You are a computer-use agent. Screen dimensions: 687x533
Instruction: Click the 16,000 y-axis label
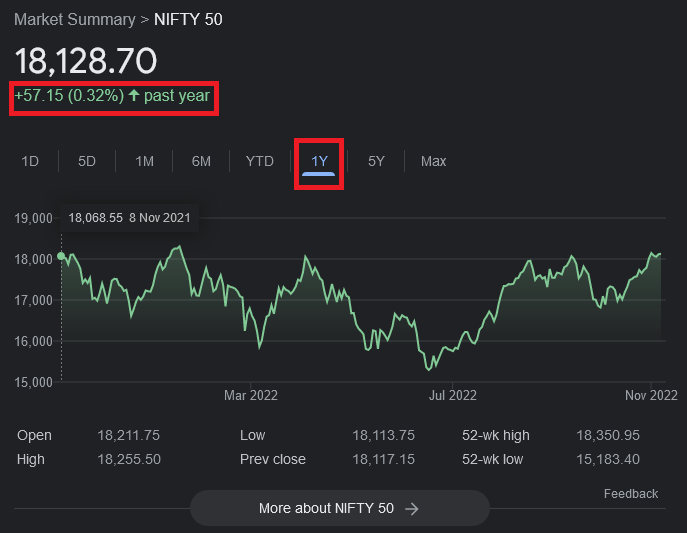point(33,341)
